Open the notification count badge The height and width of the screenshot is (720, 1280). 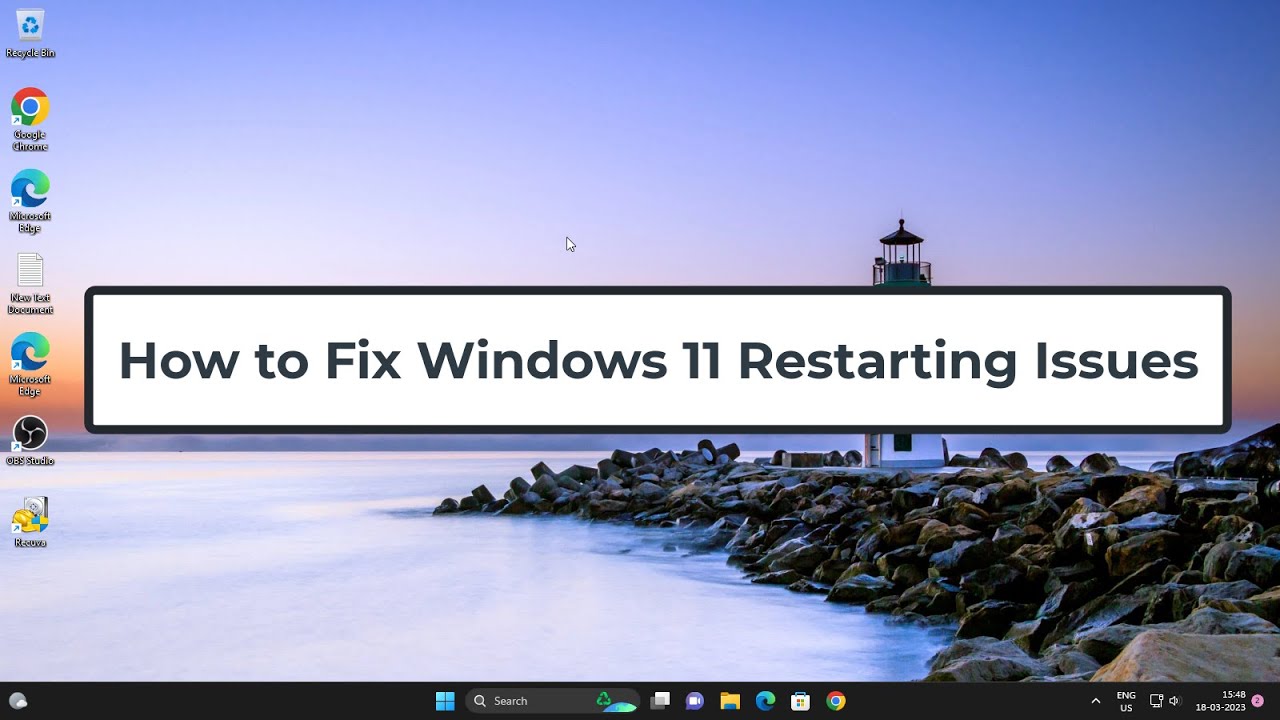pyautogui.click(x=1257, y=700)
